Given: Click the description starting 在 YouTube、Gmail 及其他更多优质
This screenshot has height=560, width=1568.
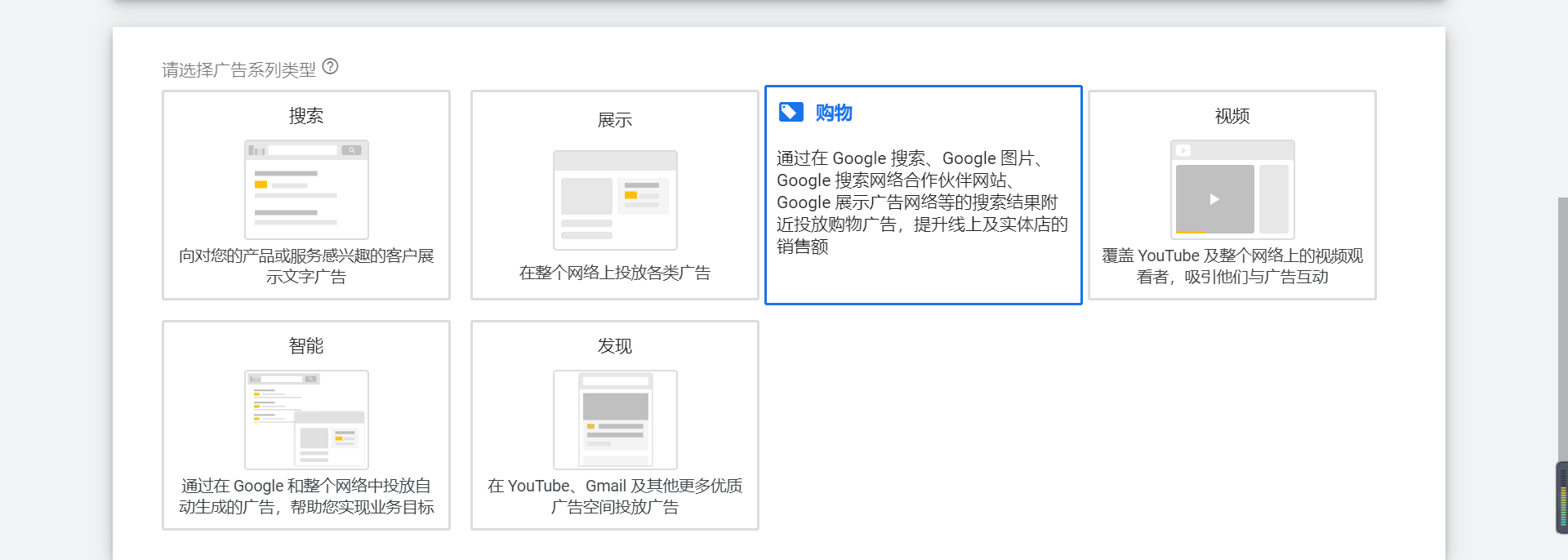Looking at the screenshot, I should pyautogui.click(x=615, y=496).
